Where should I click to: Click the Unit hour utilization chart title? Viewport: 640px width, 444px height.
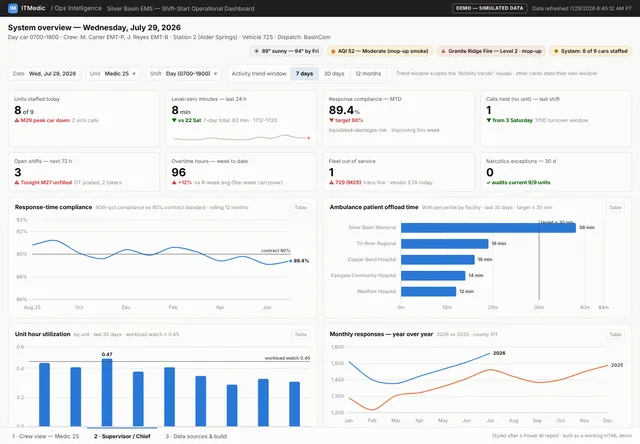[x=42, y=334]
